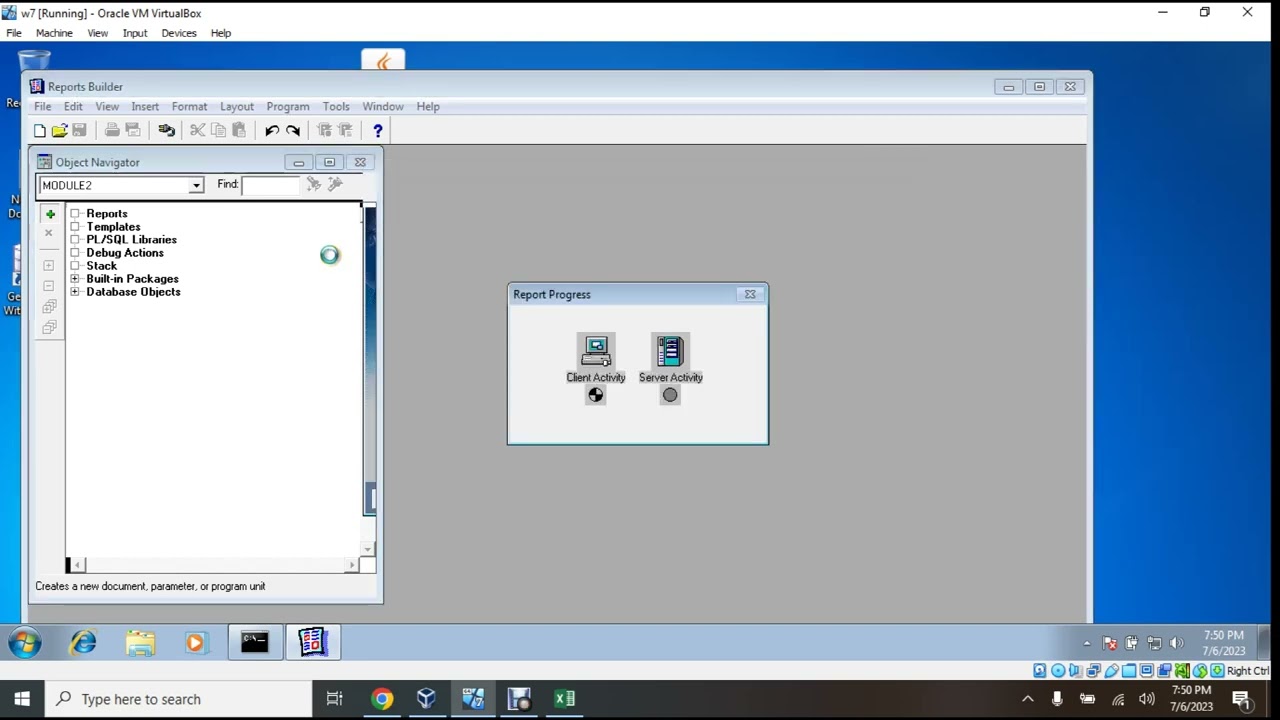The width and height of the screenshot is (1280, 720).
Task: Click the Find Next search icon
Action: click(x=314, y=184)
